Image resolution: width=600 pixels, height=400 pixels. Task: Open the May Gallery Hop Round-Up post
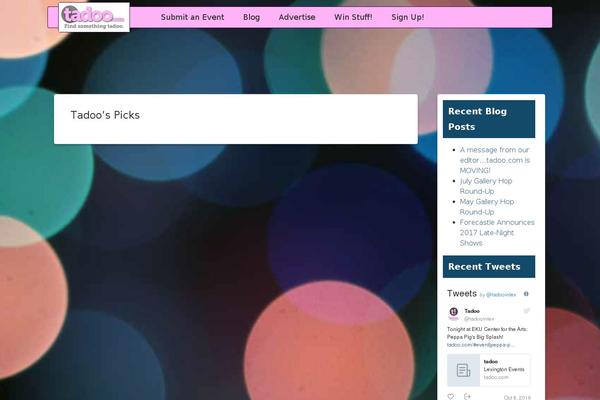pos(487,206)
